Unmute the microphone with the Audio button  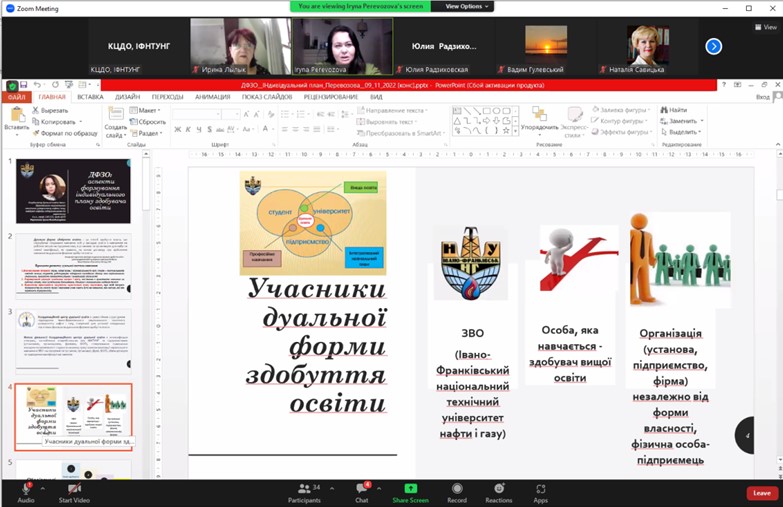(x=25, y=490)
